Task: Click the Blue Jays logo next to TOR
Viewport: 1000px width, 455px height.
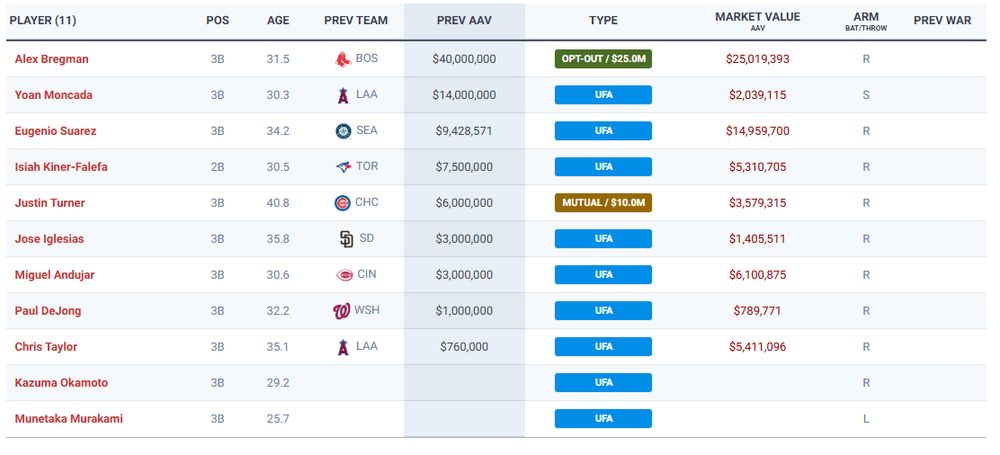Action: pyautogui.click(x=343, y=167)
